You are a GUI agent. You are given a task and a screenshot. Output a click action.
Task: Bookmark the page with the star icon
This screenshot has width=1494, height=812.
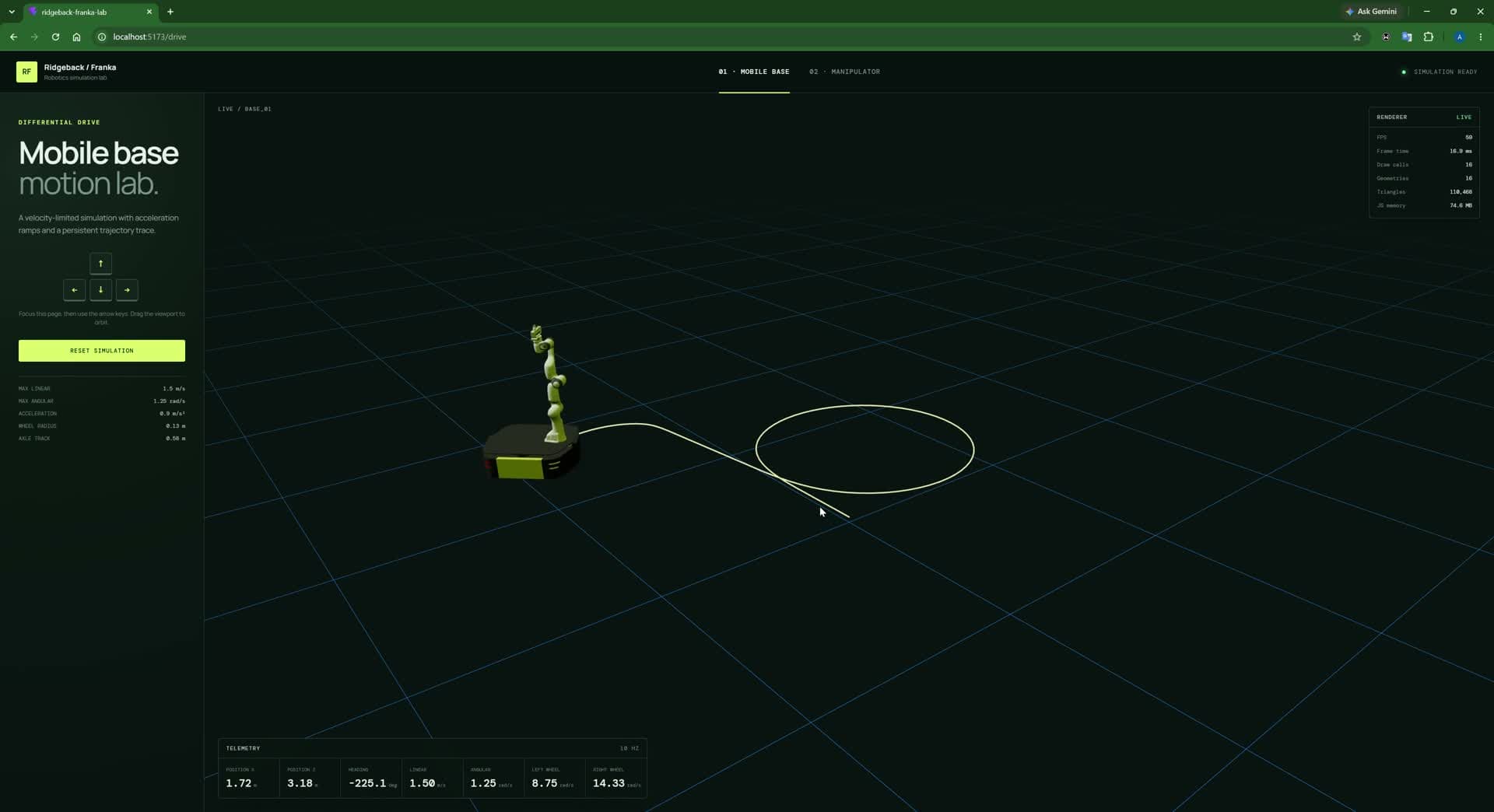coord(1357,37)
